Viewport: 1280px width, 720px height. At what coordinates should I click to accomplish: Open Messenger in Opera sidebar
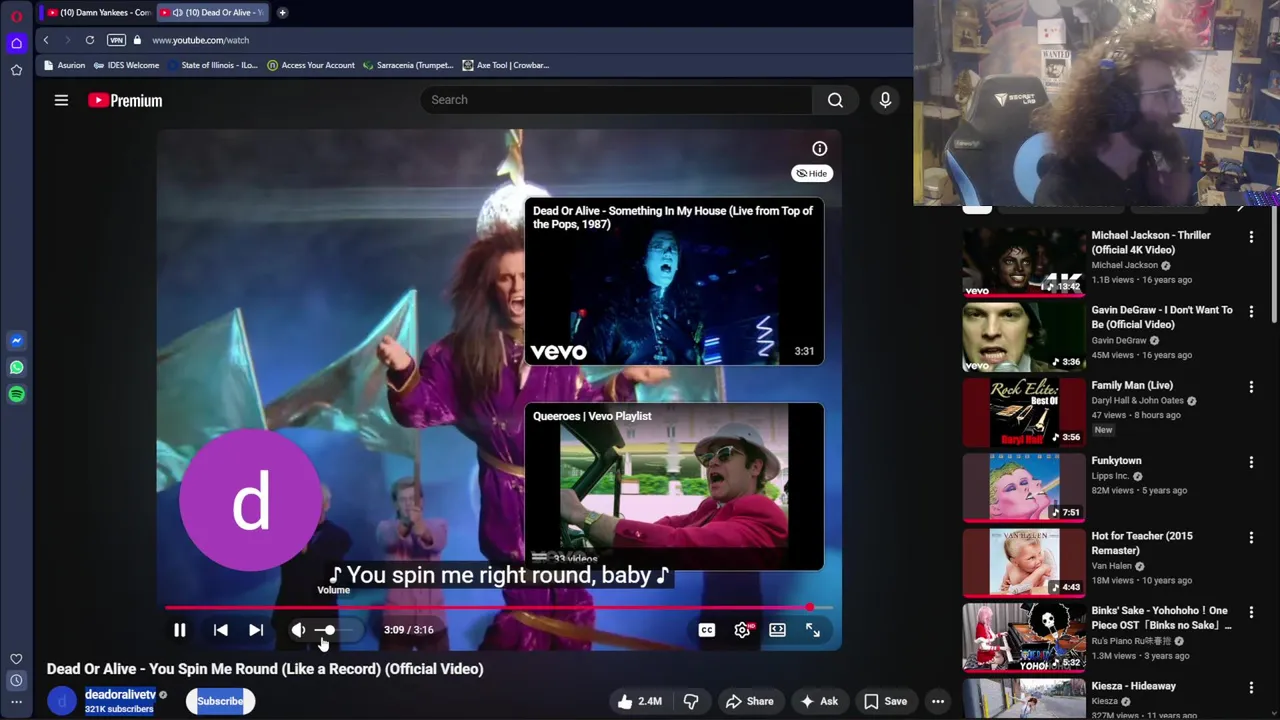point(16,341)
